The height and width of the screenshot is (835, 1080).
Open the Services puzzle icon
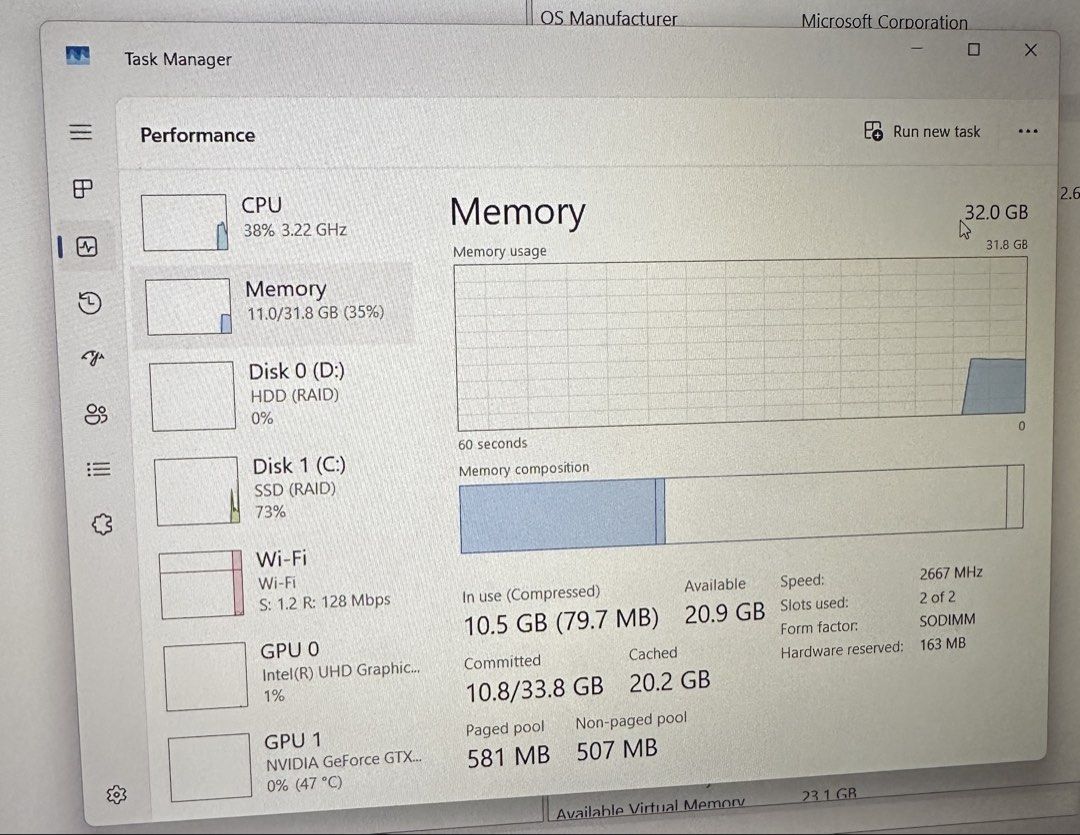[x=102, y=524]
